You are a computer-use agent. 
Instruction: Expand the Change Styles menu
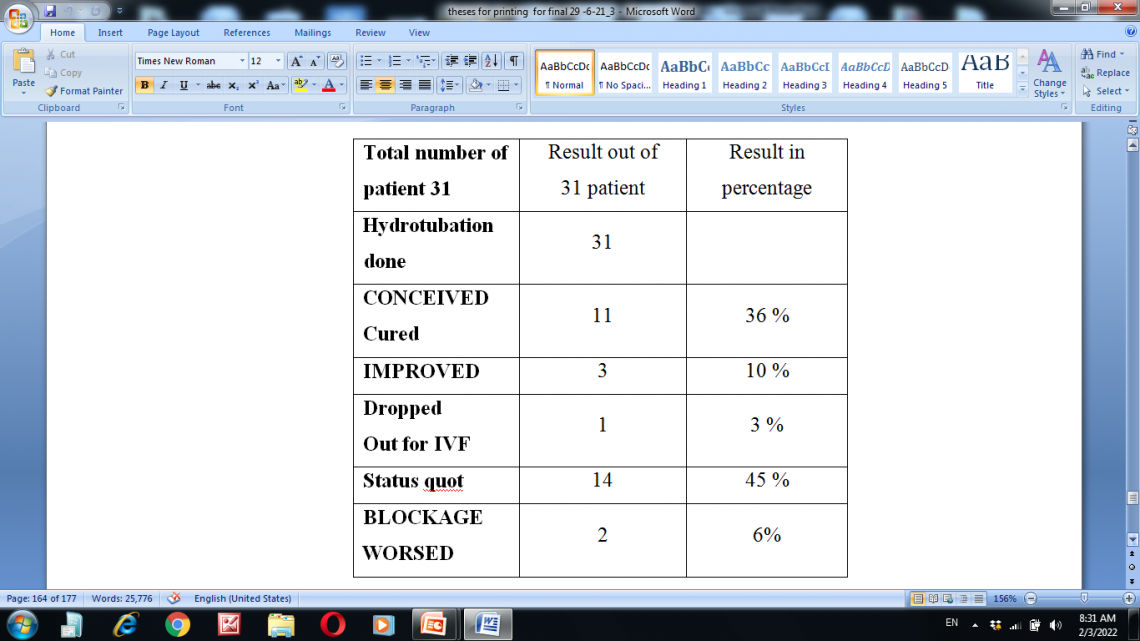point(1049,80)
